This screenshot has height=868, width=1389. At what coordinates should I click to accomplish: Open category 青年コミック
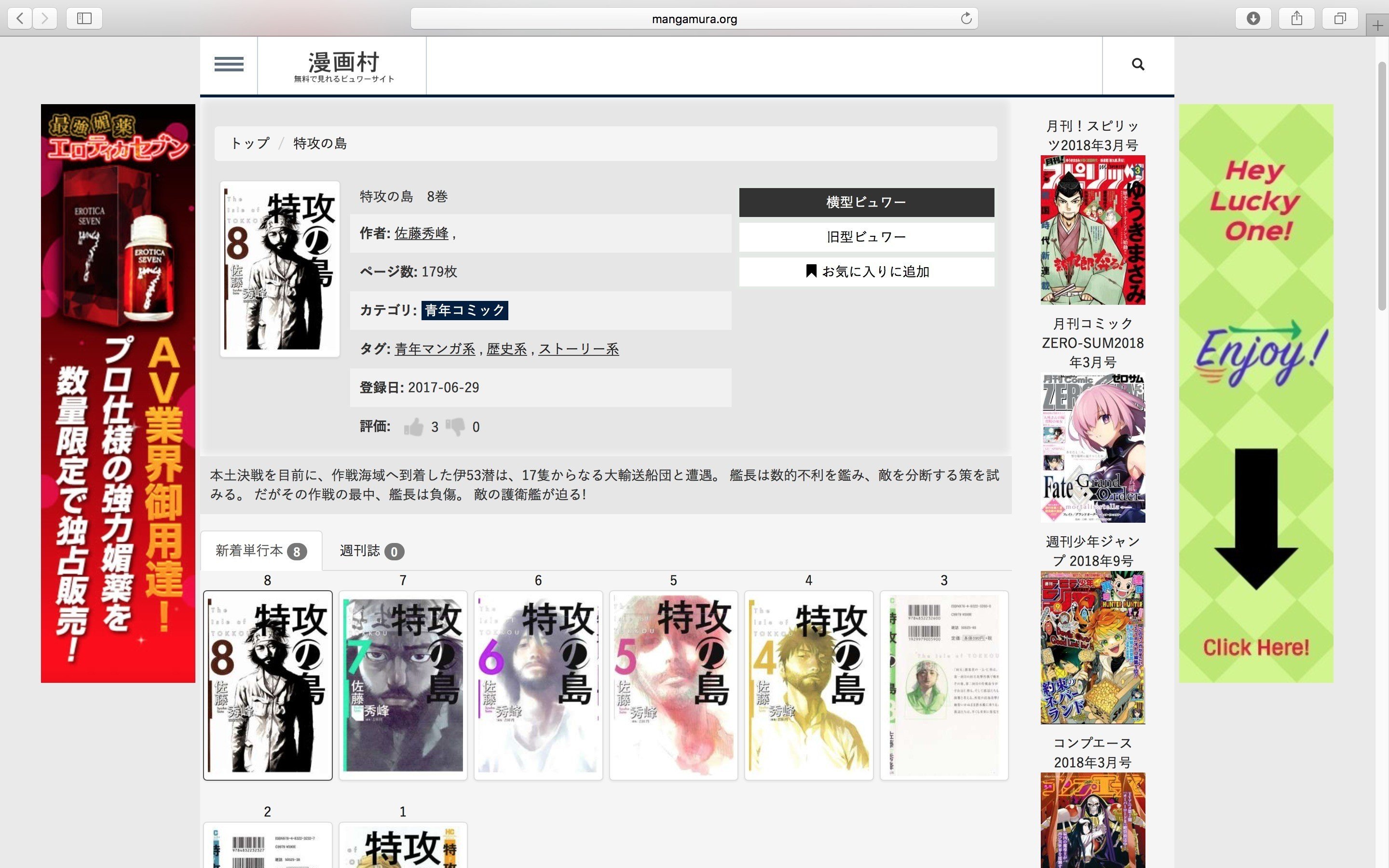point(464,310)
